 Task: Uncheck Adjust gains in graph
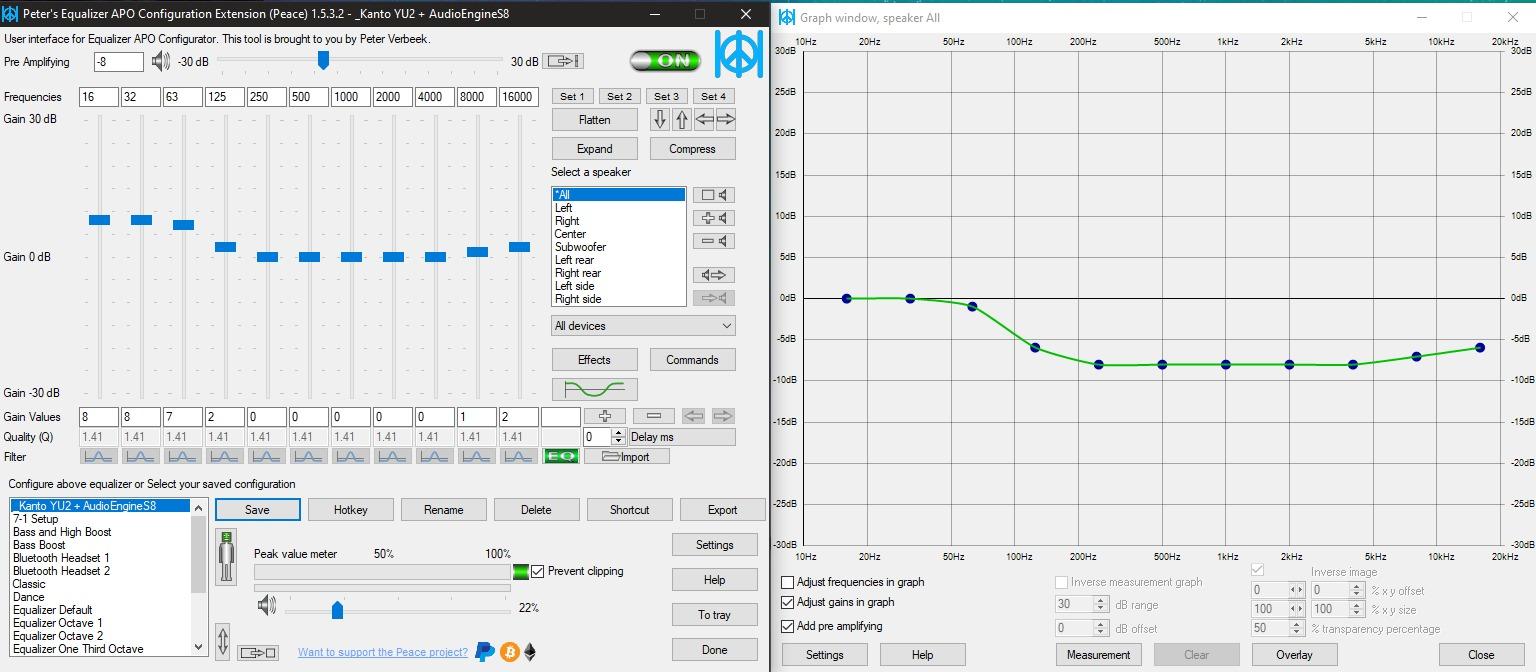coord(788,602)
